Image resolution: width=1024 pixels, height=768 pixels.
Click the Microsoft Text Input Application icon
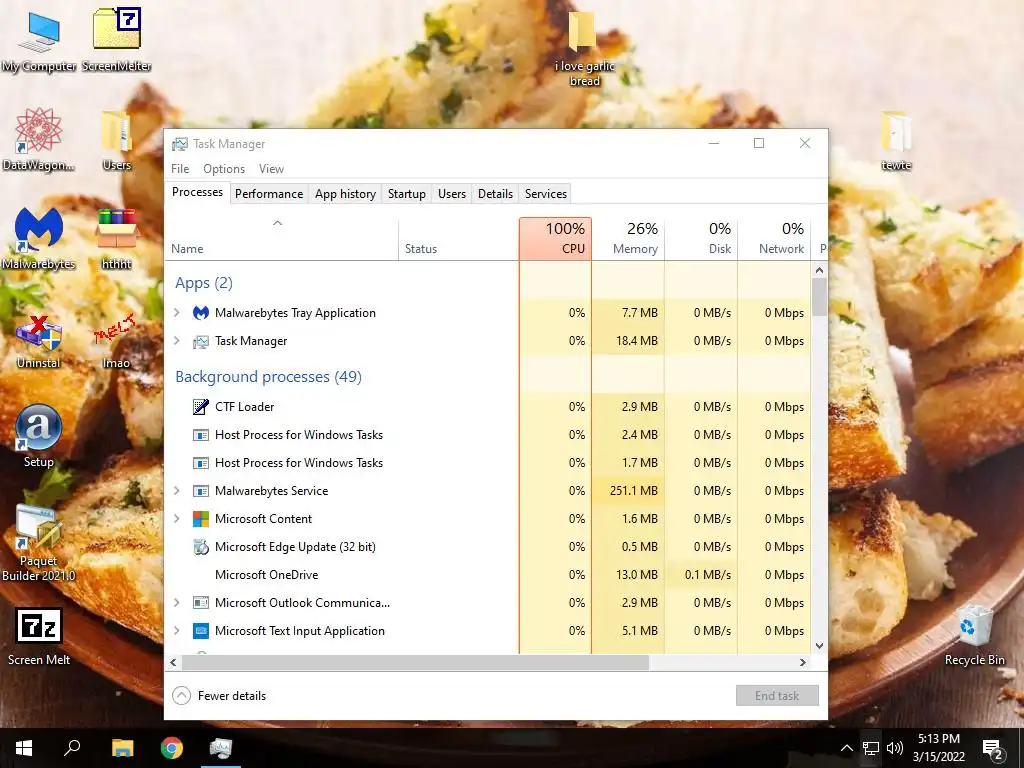point(200,631)
